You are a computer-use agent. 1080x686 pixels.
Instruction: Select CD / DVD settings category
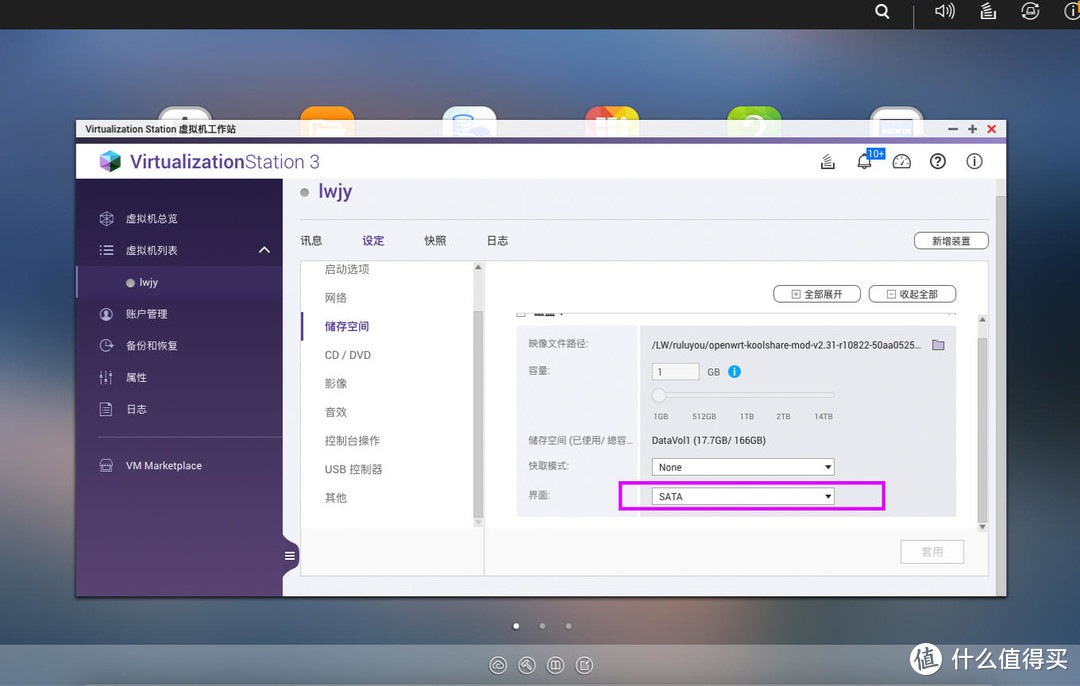tap(348, 355)
